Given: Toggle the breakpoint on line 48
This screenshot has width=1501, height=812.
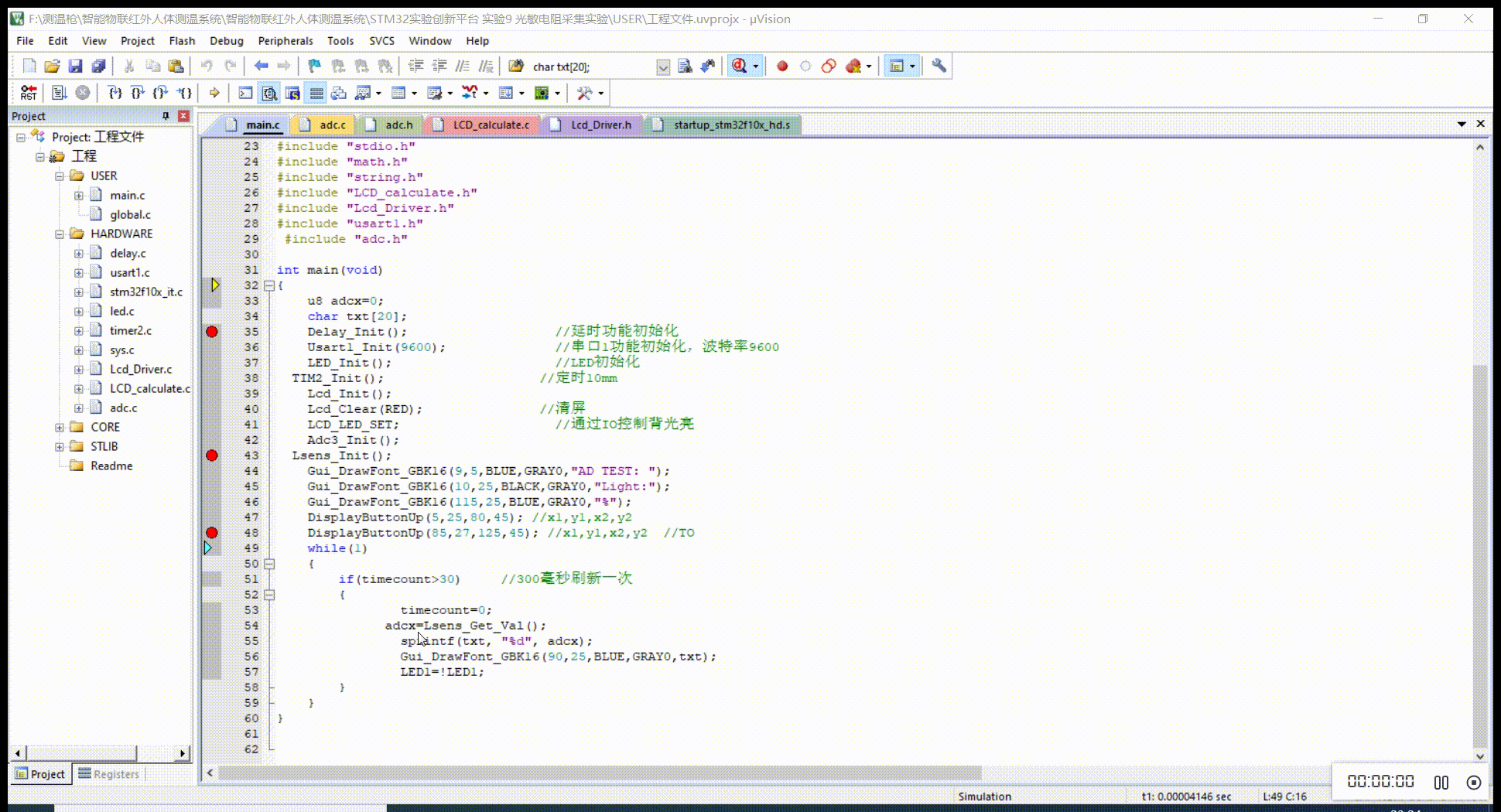Looking at the screenshot, I should click(x=212, y=533).
